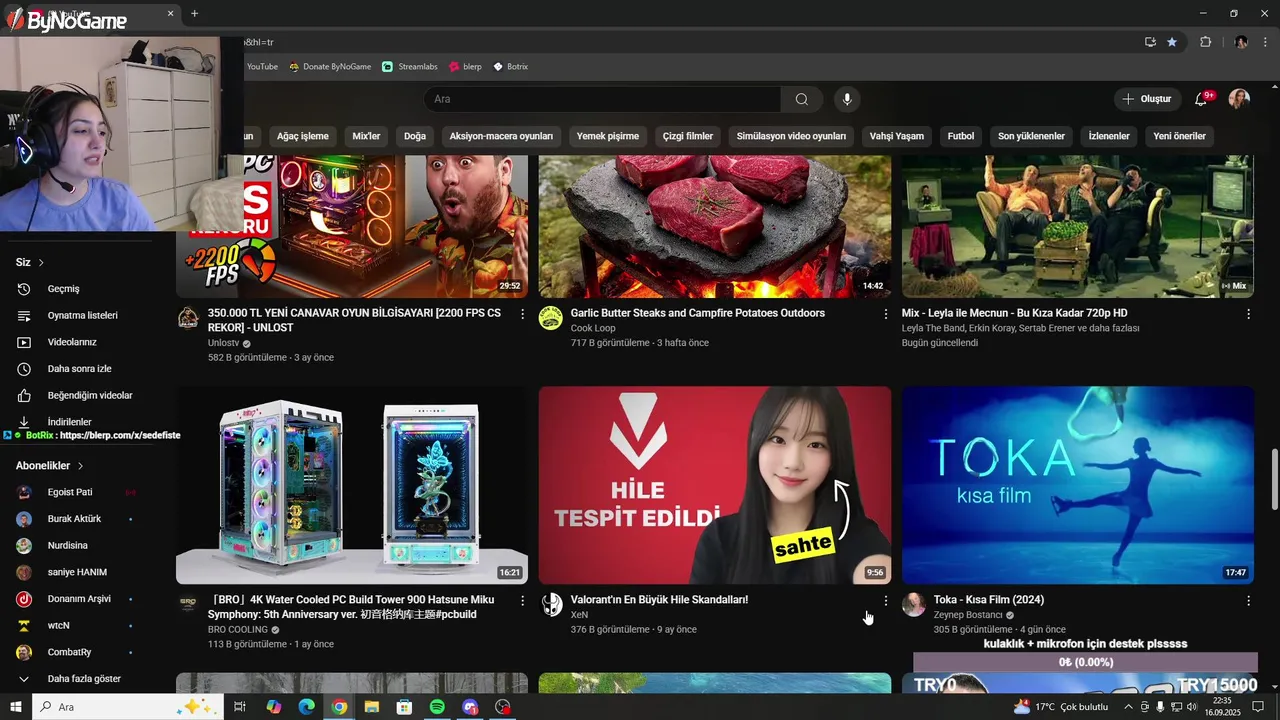Open Donanım Arşivi subscription channel
Viewport: 1280px width, 720px height.
80,599
